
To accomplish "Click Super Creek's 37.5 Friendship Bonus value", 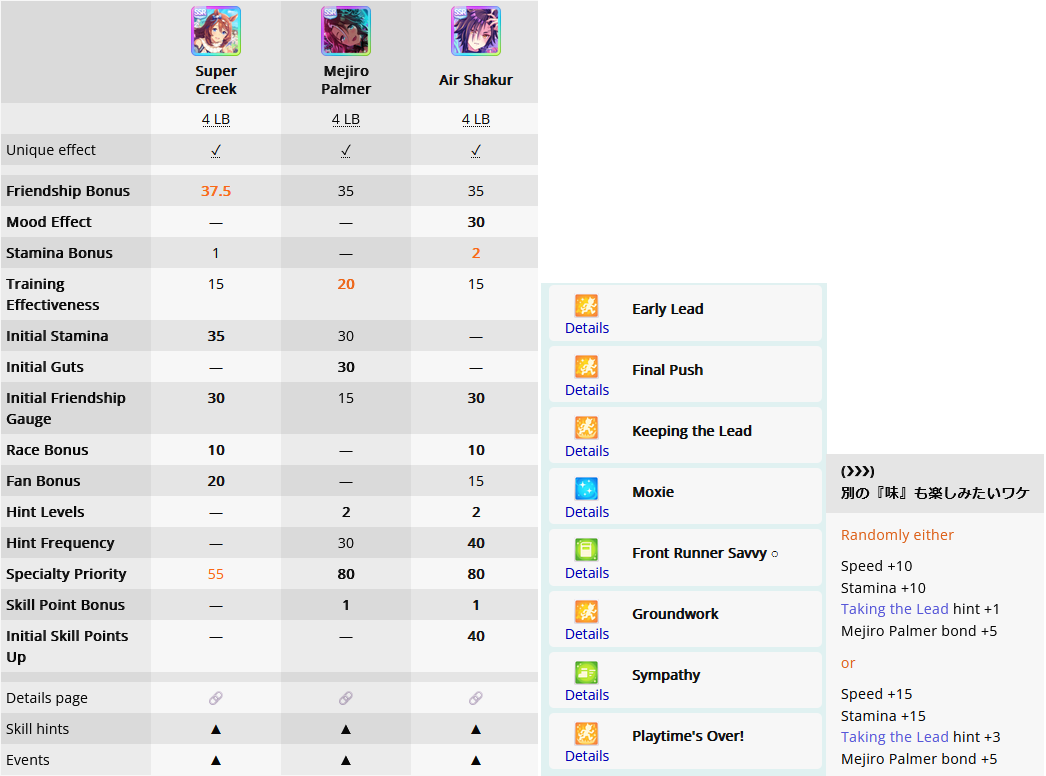I will 215,191.
